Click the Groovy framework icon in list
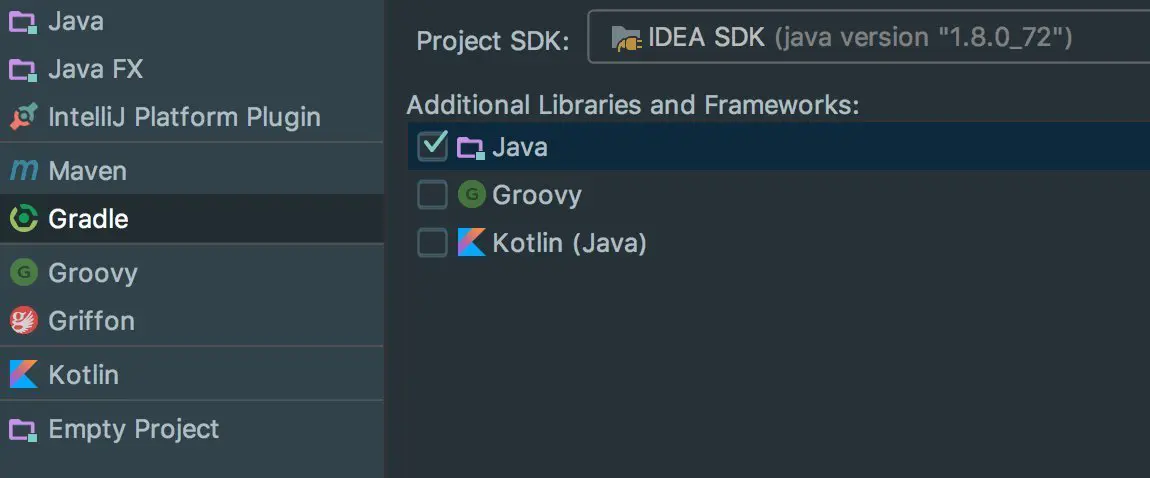This screenshot has width=1150, height=478. (x=472, y=194)
